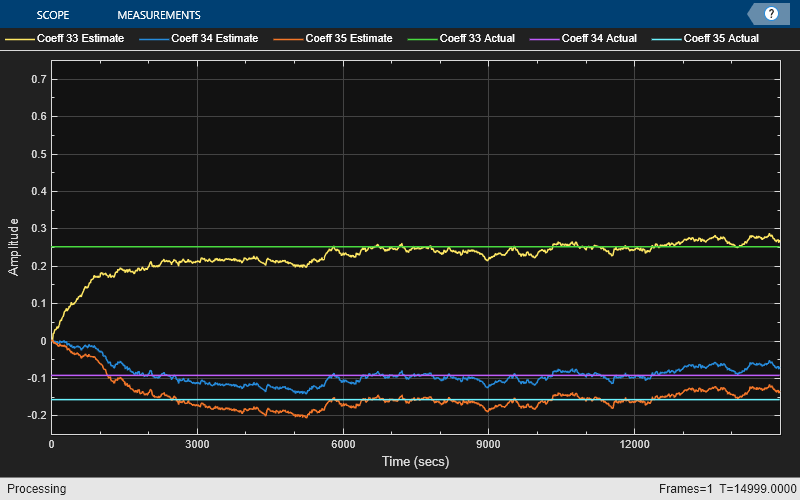The image size is (800, 500).
Task: Toggle Coeff 35 Estimate legend label
Action: point(348,39)
